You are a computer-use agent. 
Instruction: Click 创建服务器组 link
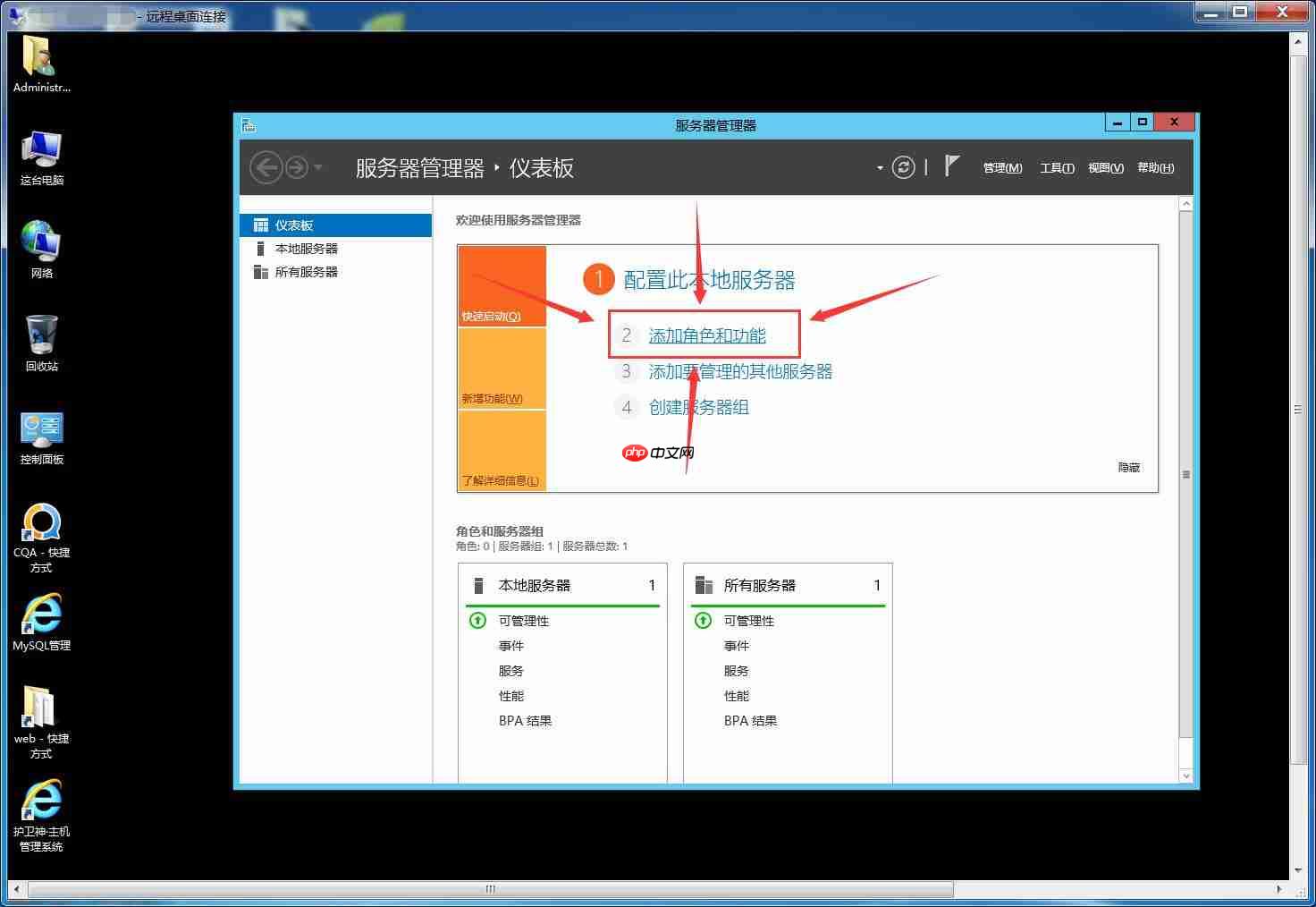(x=699, y=407)
